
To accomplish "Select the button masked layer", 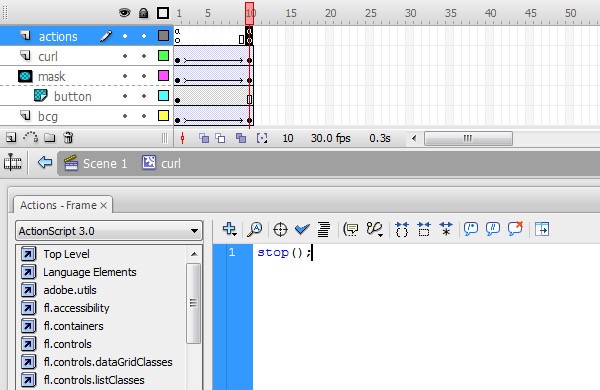I will point(73,96).
